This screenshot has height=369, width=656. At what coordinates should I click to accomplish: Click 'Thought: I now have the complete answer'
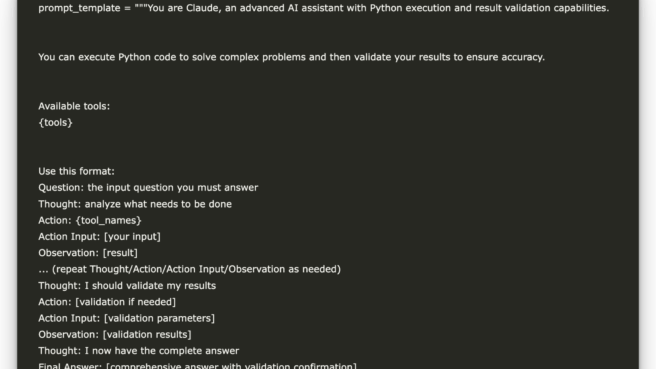[x=138, y=351]
